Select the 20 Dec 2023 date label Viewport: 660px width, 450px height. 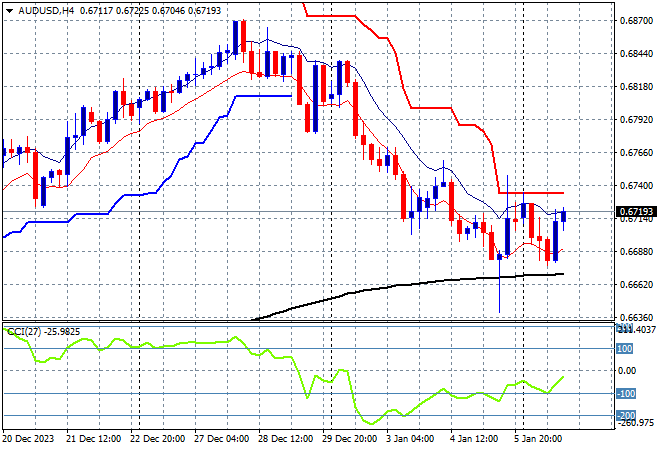click(x=28, y=438)
